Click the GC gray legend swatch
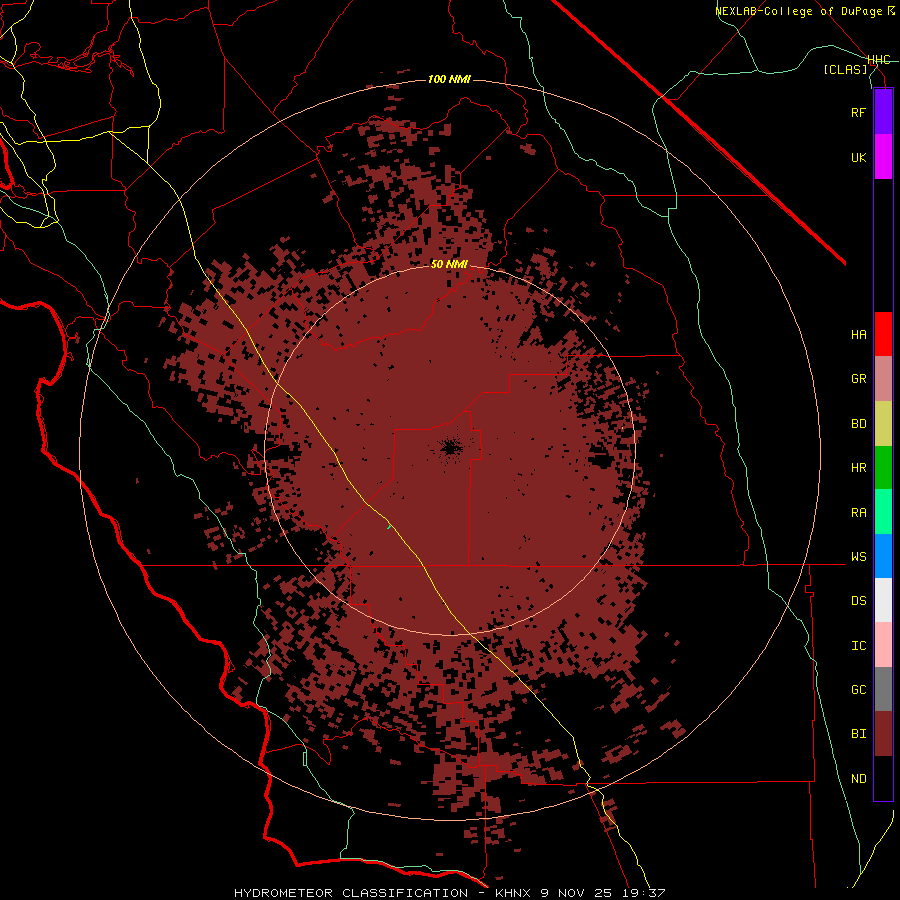 click(x=883, y=689)
